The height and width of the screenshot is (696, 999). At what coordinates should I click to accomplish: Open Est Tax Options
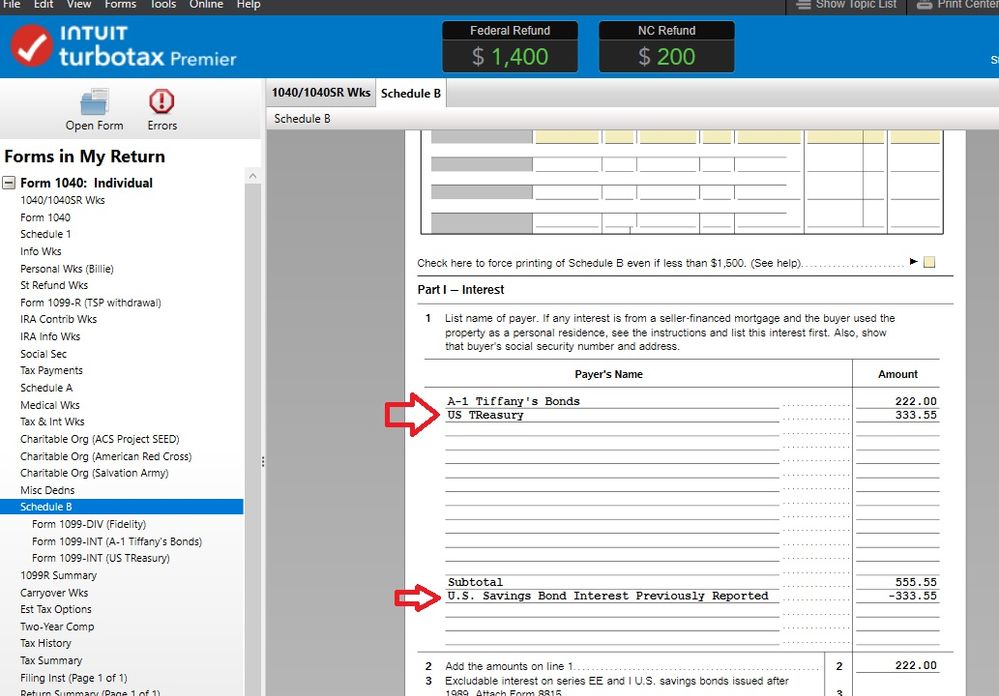click(x=56, y=609)
